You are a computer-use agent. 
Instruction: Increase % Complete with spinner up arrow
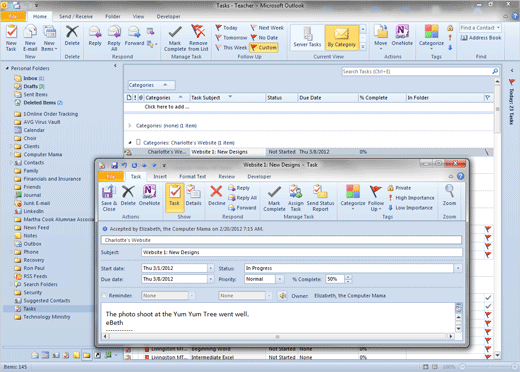click(x=348, y=277)
